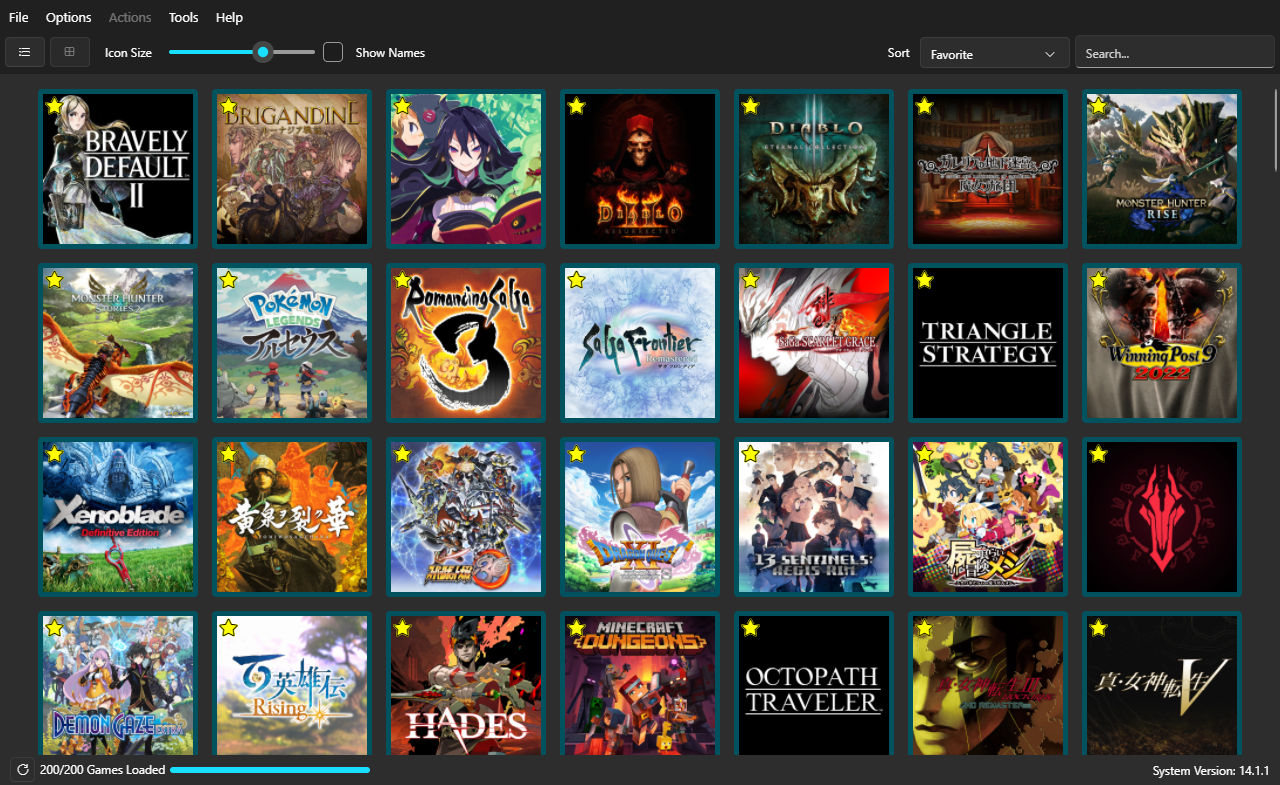Viewport: 1280px width, 785px height.
Task: Expand the Sort combo box chevron
Action: pyautogui.click(x=1050, y=54)
